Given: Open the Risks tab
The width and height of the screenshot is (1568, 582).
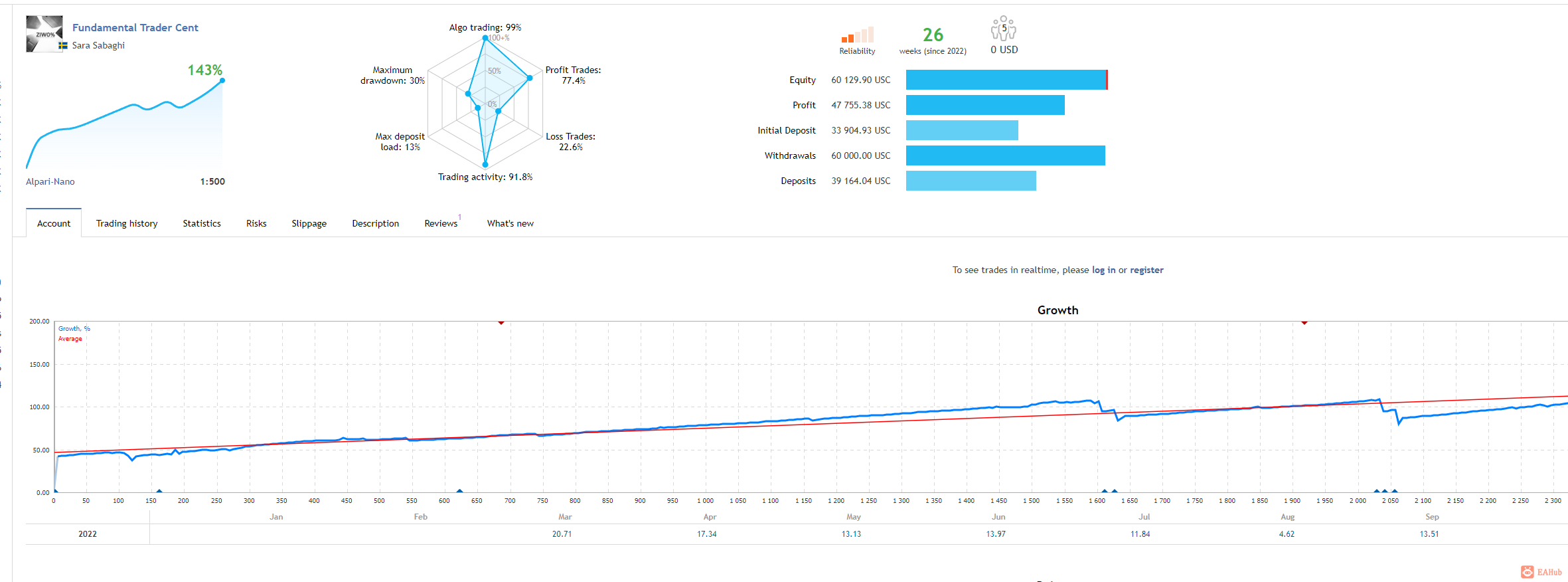Looking at the screenshot, I should click(256, 223).
